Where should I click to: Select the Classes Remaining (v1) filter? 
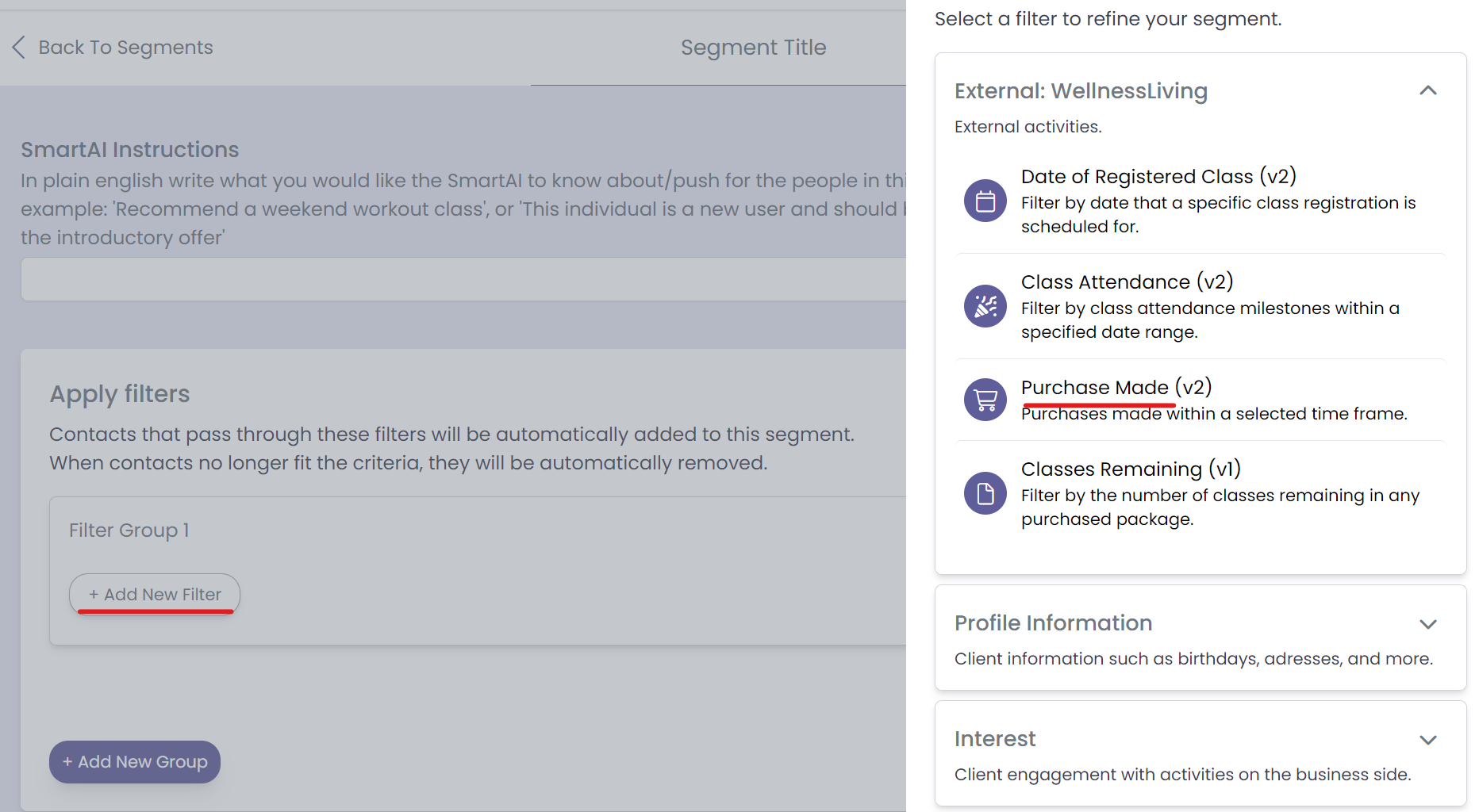point(1130,469)
